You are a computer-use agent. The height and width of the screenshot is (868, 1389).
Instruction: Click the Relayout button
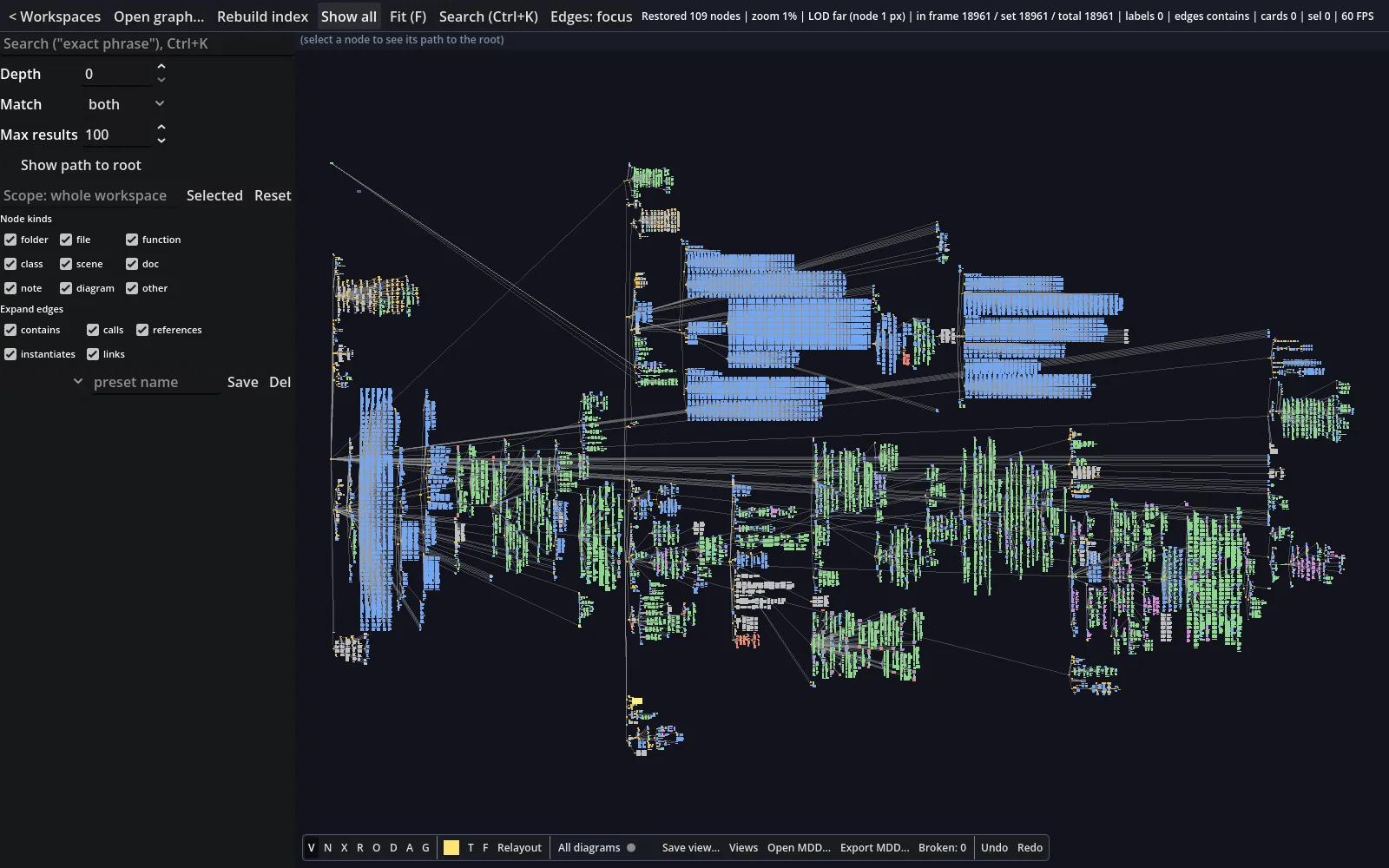pyautogui.click(x=519, y=848)
